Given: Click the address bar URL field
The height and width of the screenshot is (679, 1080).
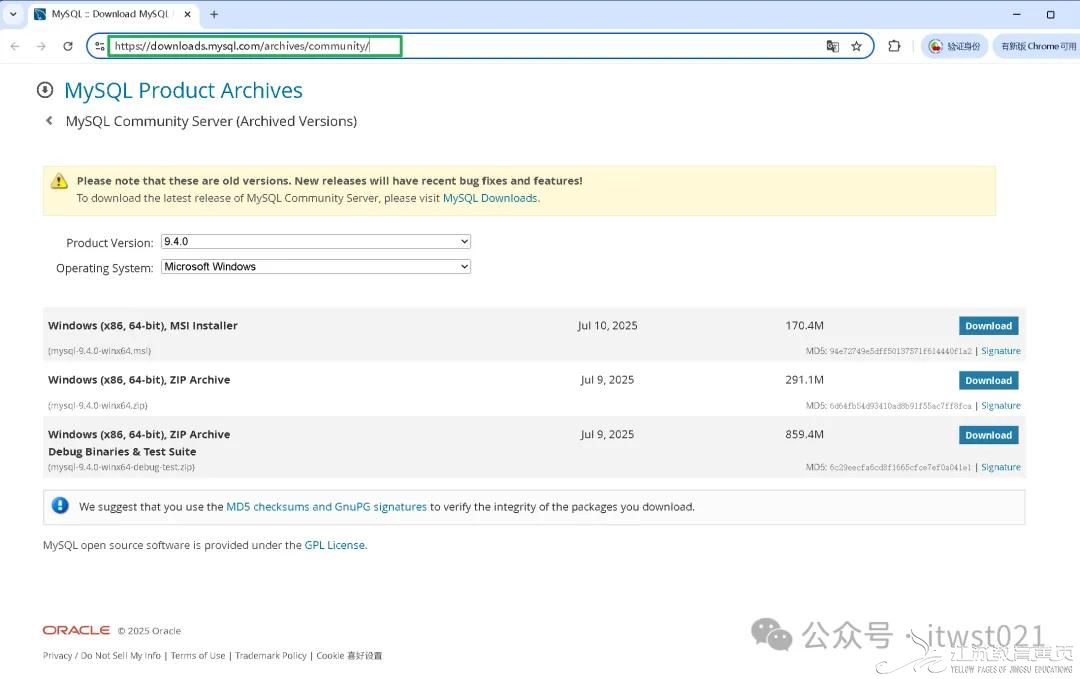Looking at the screenshot, I should pyautogui.click(x=450, y=46).
